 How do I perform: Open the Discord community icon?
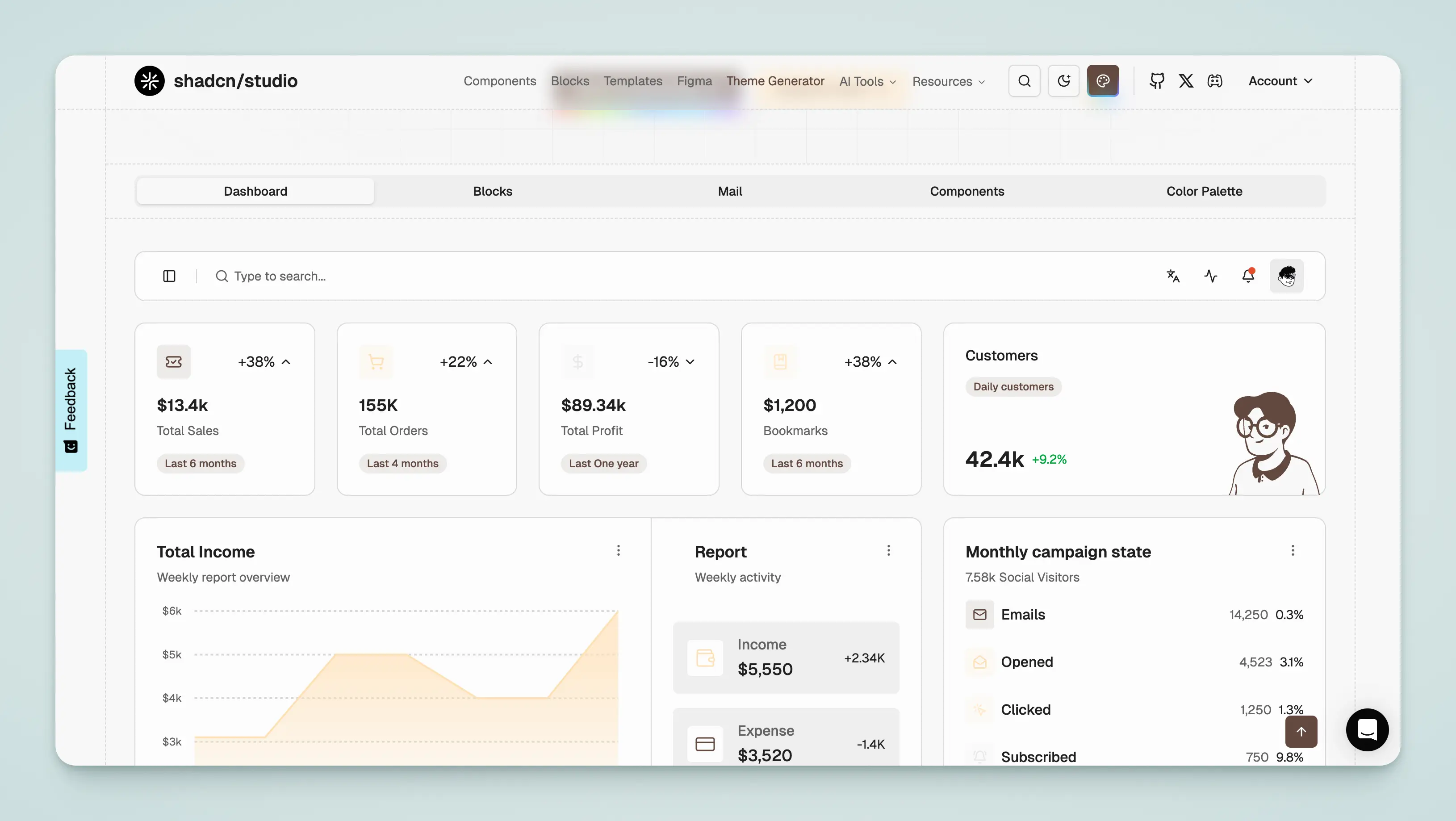[1215, 81]
